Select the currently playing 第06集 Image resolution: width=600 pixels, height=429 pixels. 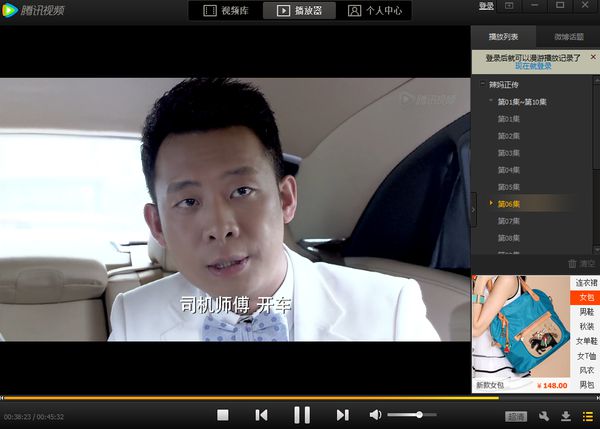click(509, 204)
